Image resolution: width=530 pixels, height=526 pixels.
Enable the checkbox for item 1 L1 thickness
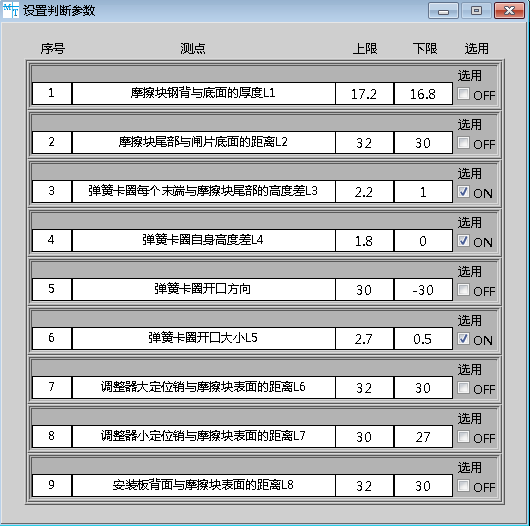pyautogui.click(x=463, y=94)
